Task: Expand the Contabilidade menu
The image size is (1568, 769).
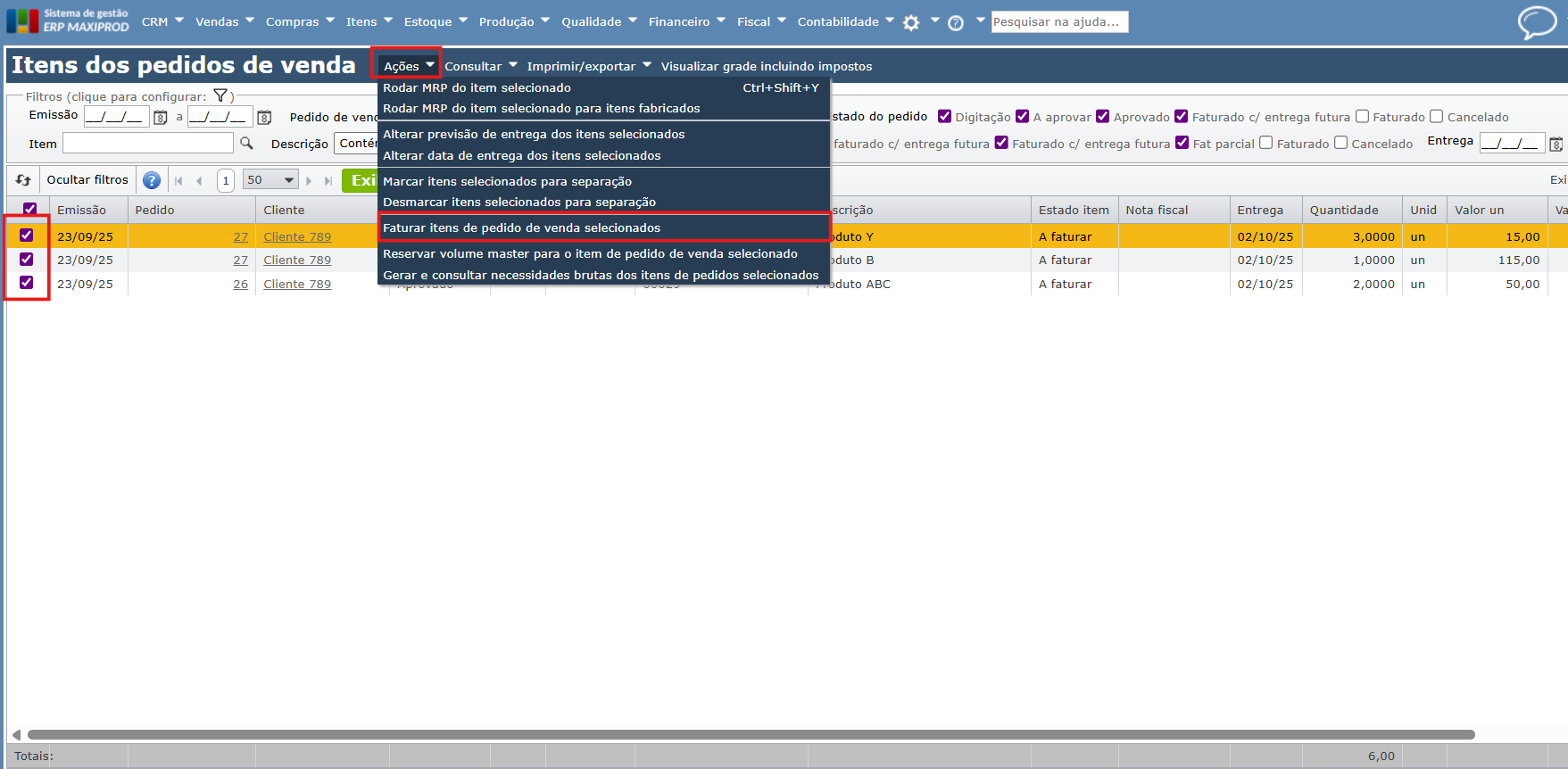Action: pyautogui.click(x=846, y=21)
